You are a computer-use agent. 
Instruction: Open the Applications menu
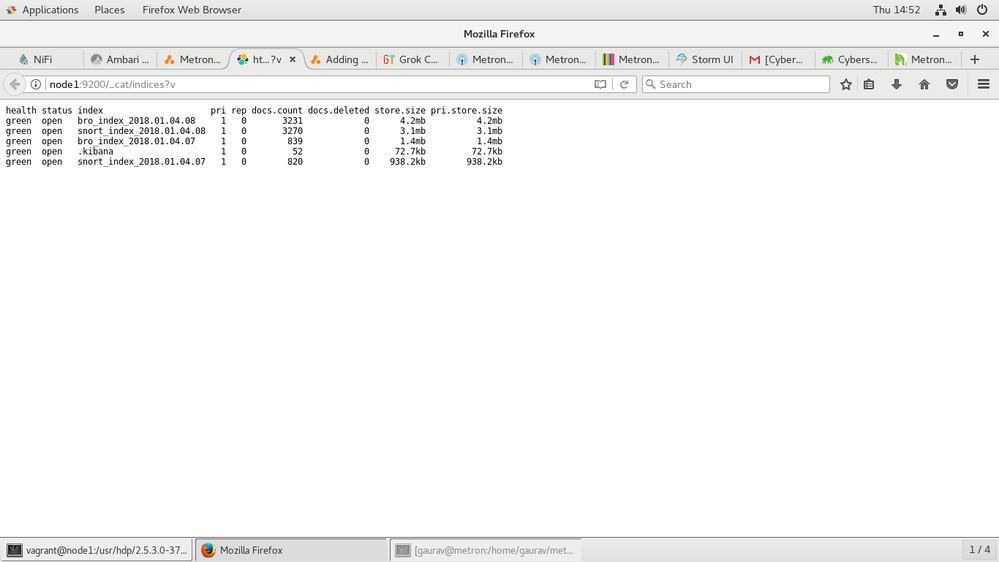42,10
